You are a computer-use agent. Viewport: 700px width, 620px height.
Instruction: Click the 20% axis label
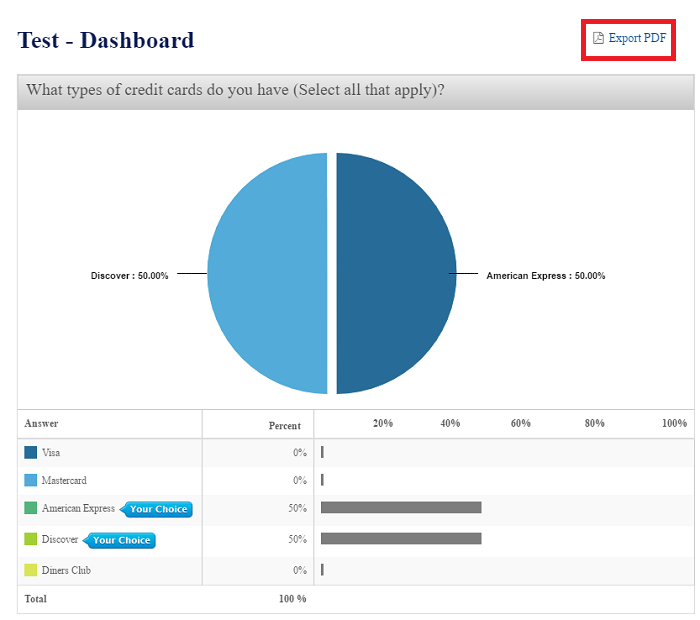click(383, 423)
